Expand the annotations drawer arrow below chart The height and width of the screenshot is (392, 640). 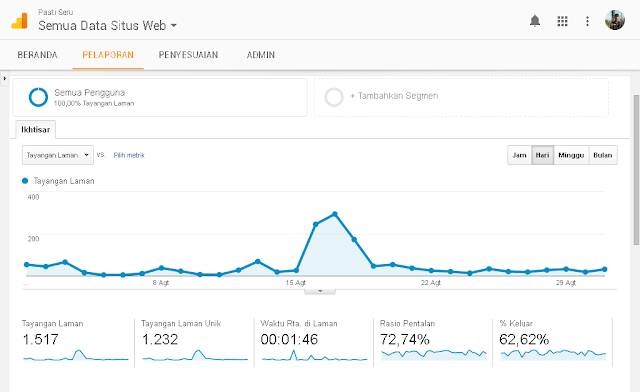[x=320, y=291]
